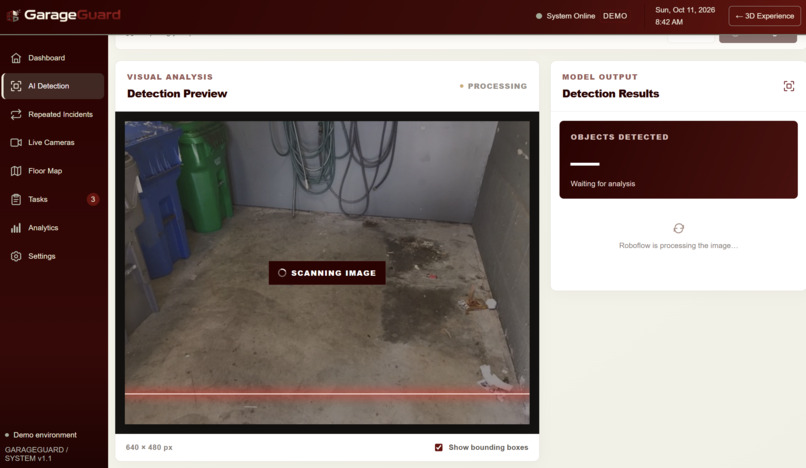Click the Show bounding boxes label
The width and height of the screenshot is (806, 468).
pos(488,447)
